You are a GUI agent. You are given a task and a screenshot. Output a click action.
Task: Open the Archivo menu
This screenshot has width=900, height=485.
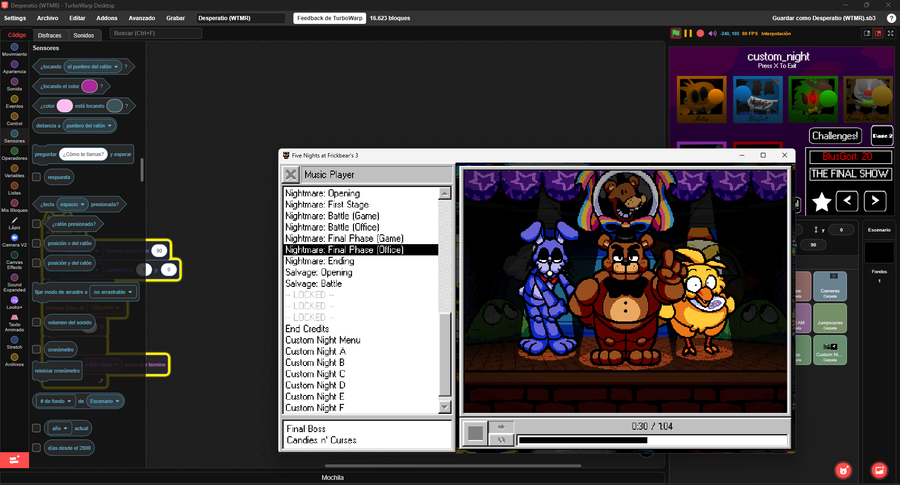tap(48, 18)
